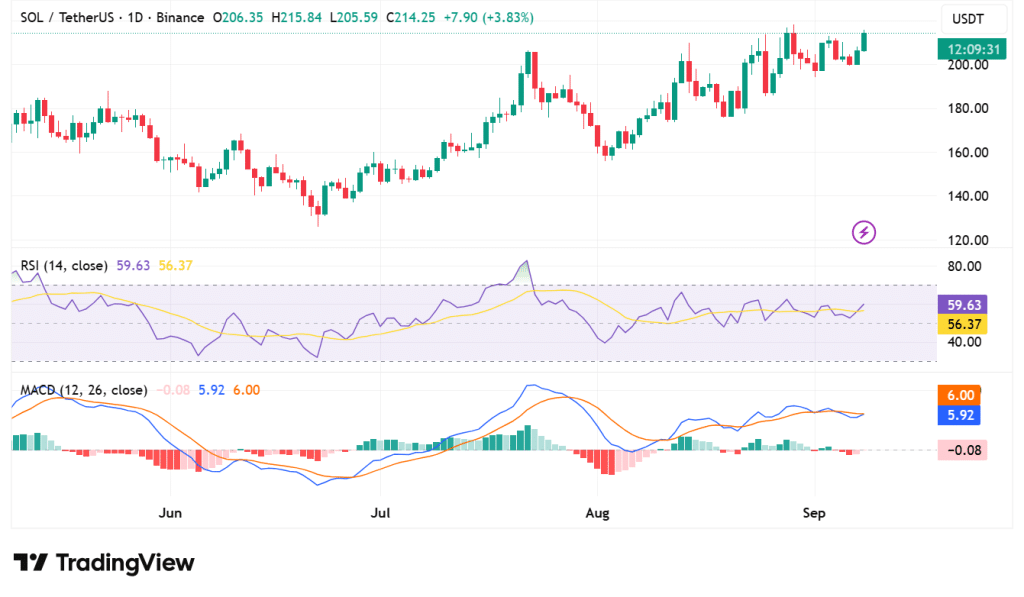This screenshot has height=597, width=1024.
Task: Click the green countdown price label 12:09:31
Action: [962, 48]
